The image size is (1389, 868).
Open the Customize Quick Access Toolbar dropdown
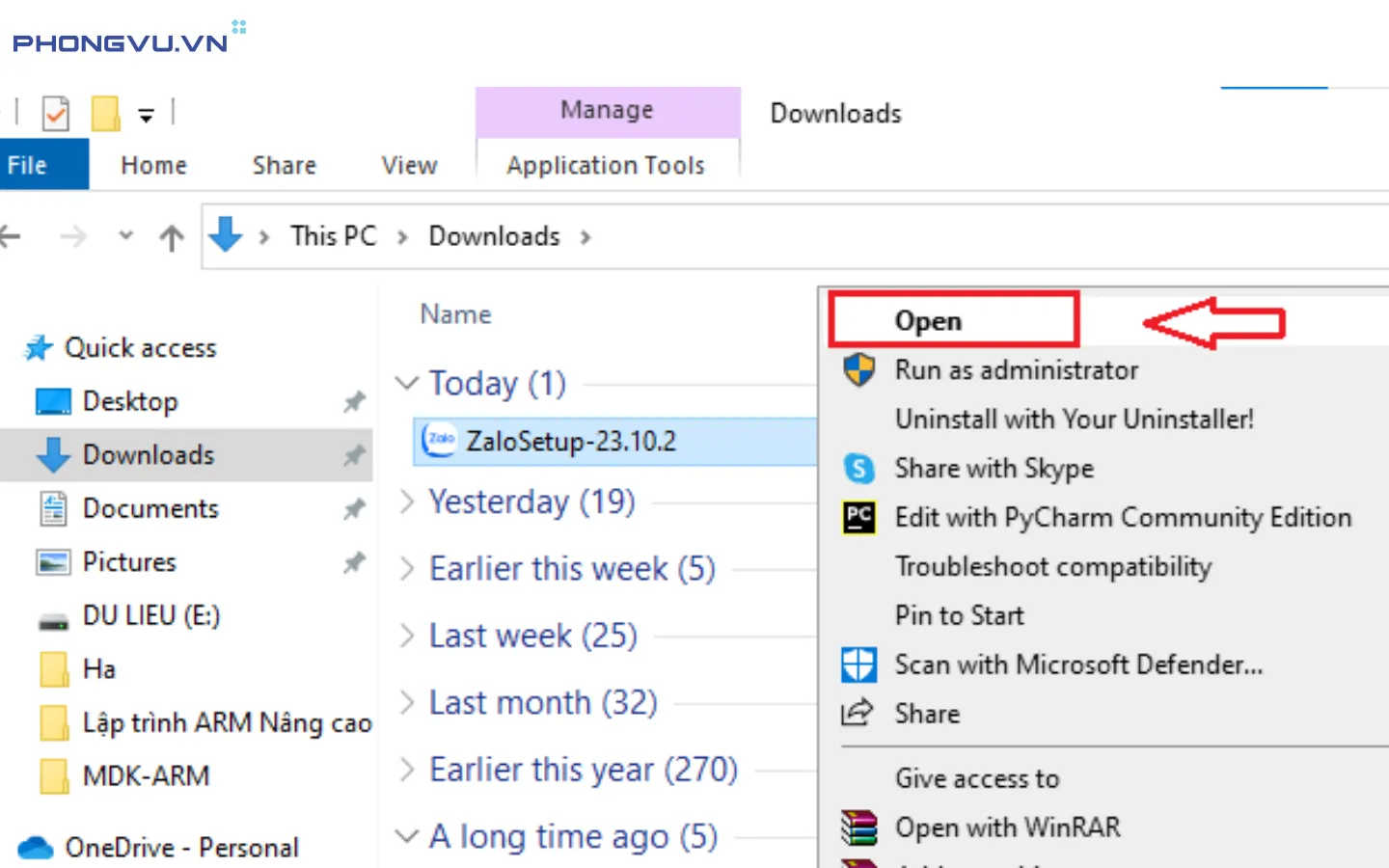(147, 116)
